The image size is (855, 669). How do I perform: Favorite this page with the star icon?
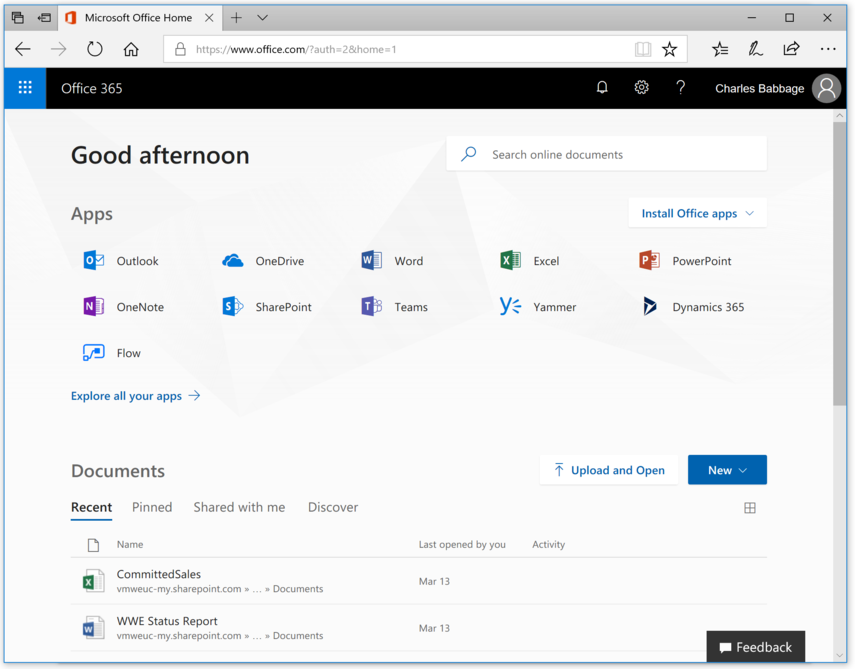pos(670,49)
